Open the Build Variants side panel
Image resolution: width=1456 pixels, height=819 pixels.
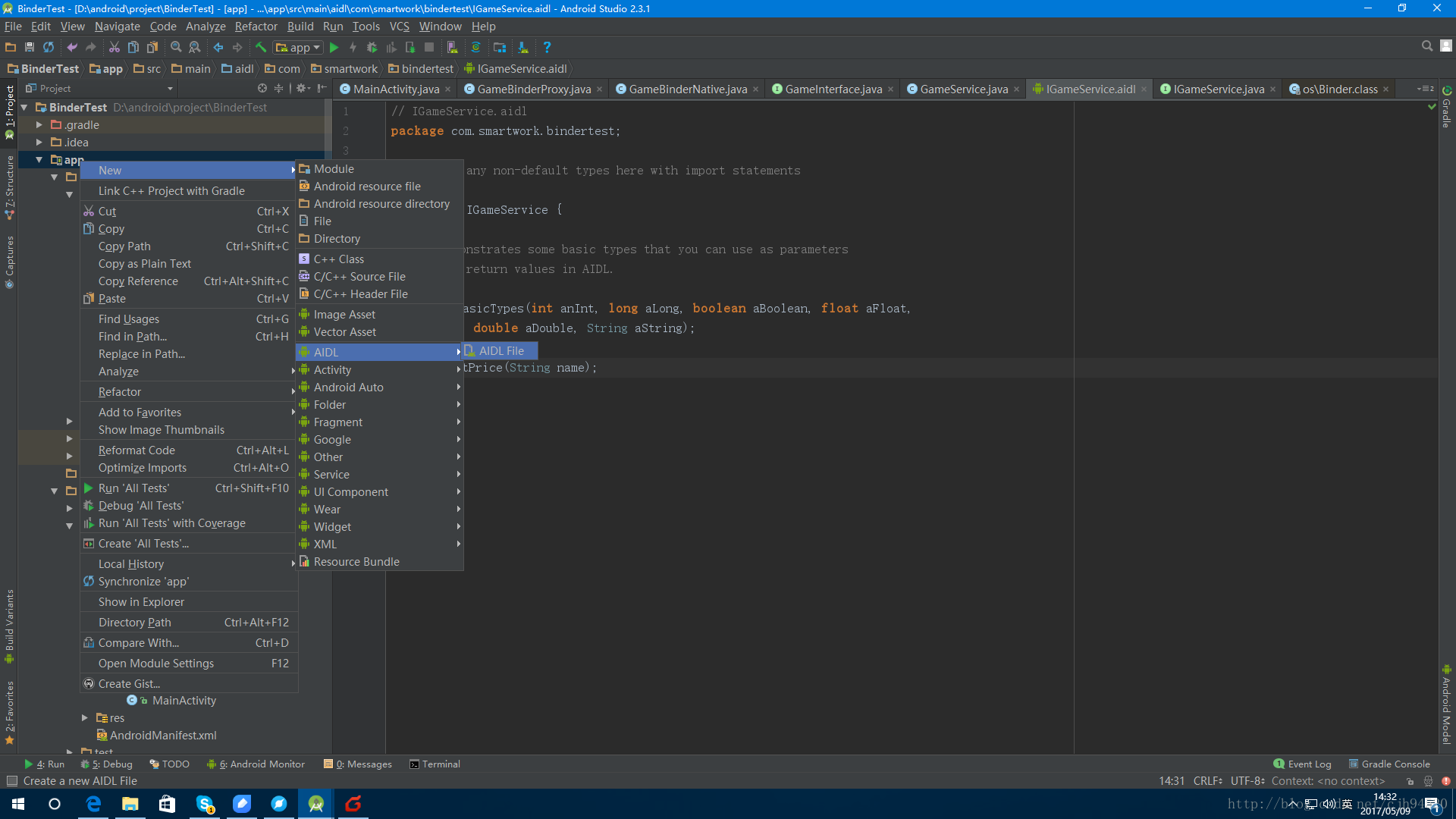pos(9,626)
